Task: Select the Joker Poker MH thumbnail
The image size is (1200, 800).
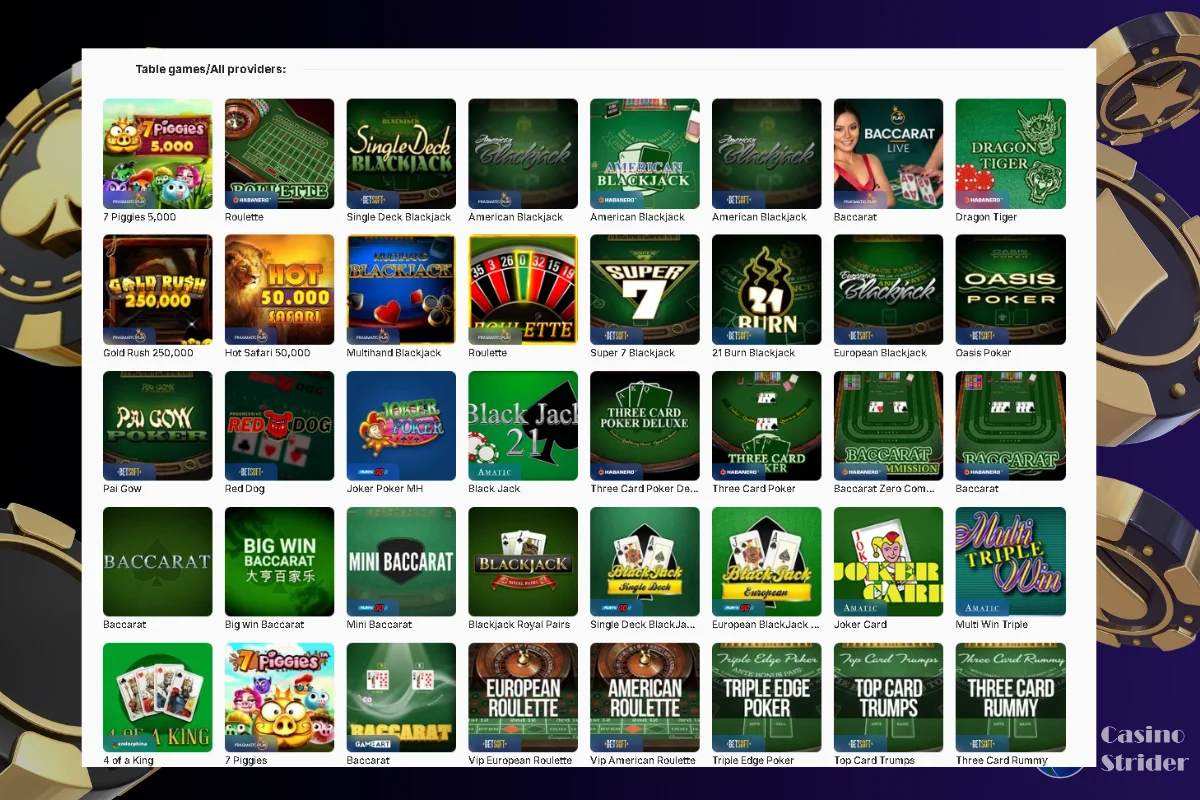Action: click(x=401, y=425)
